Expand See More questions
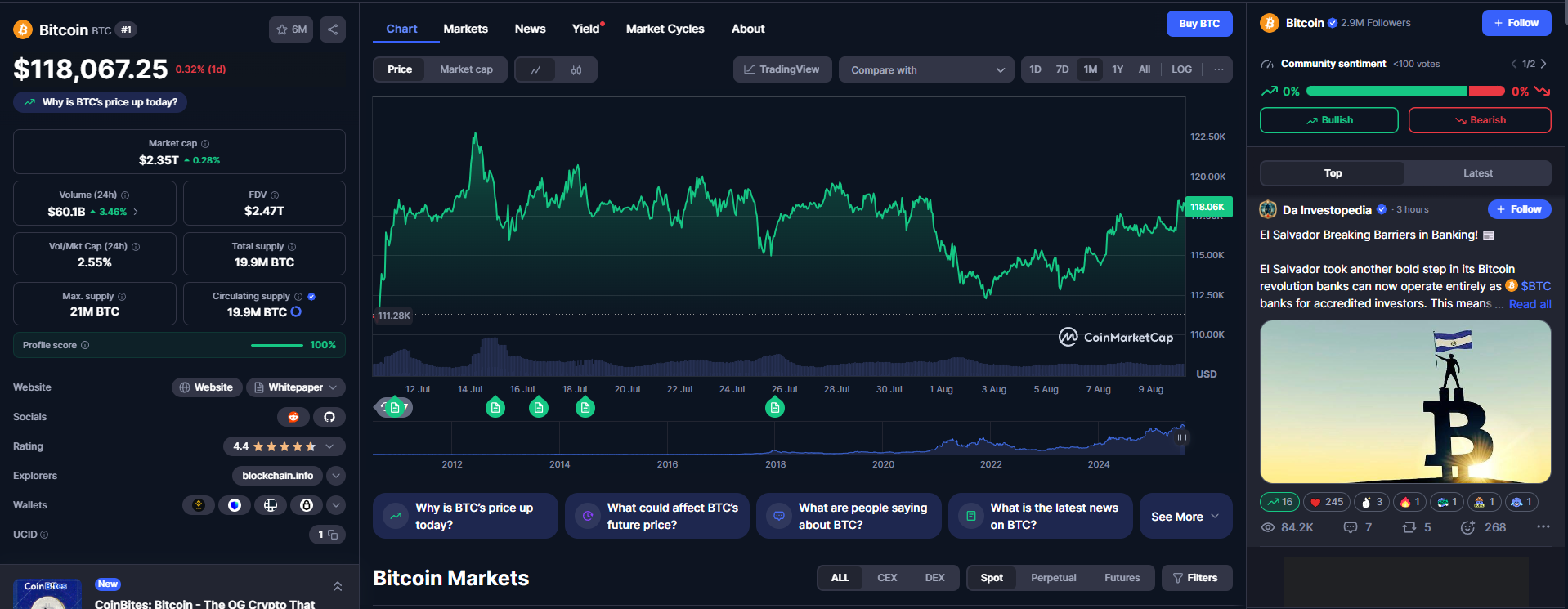 point(1185,516)
